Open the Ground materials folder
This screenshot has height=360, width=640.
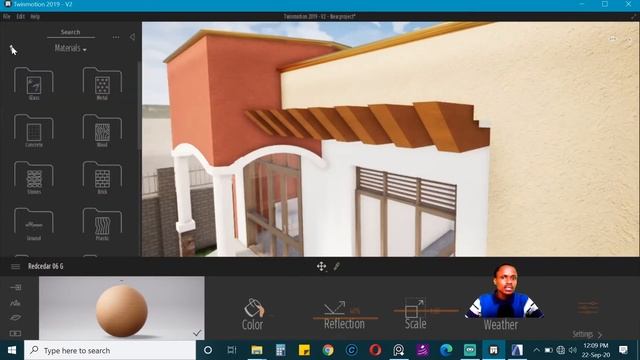(34, 224)
